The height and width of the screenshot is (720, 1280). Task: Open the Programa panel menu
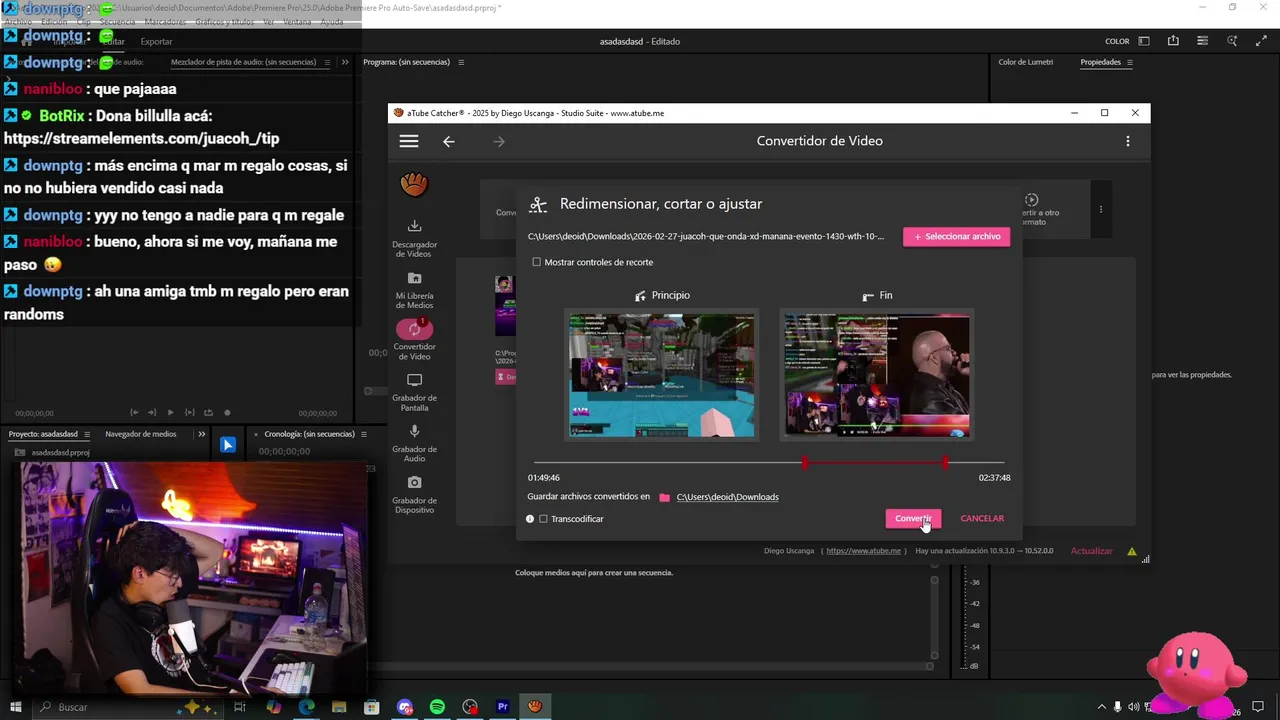coord(461,62)
